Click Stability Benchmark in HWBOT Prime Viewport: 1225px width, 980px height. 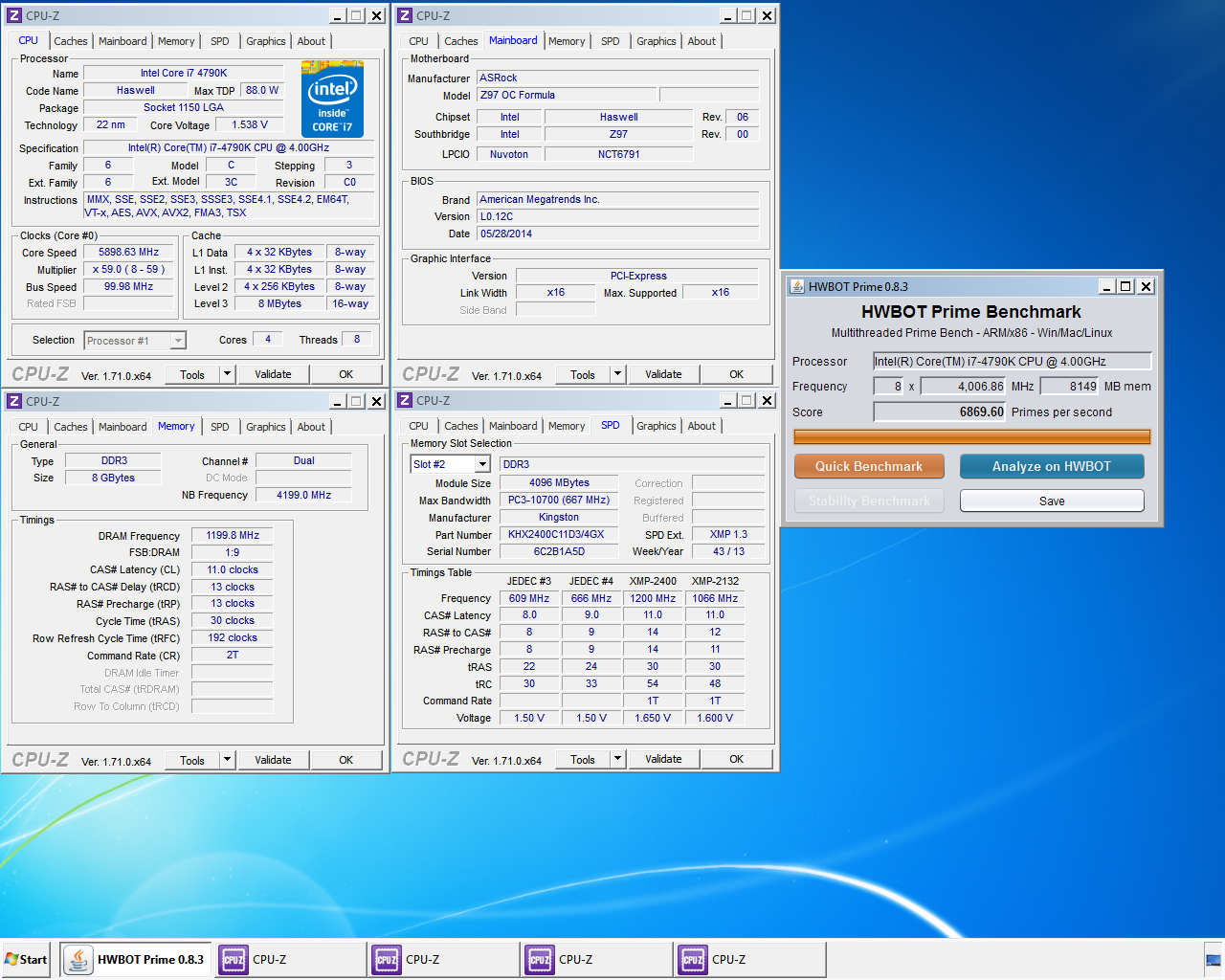pos(869,501)
